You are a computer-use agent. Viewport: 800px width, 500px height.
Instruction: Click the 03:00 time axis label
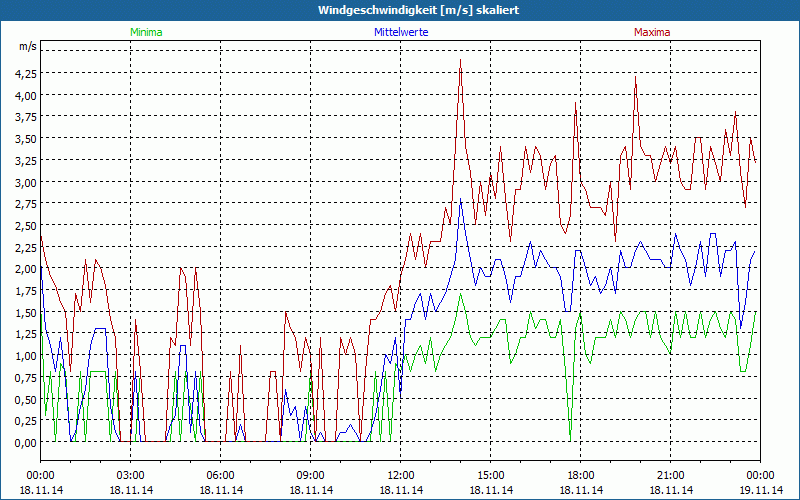coord(131,476)
